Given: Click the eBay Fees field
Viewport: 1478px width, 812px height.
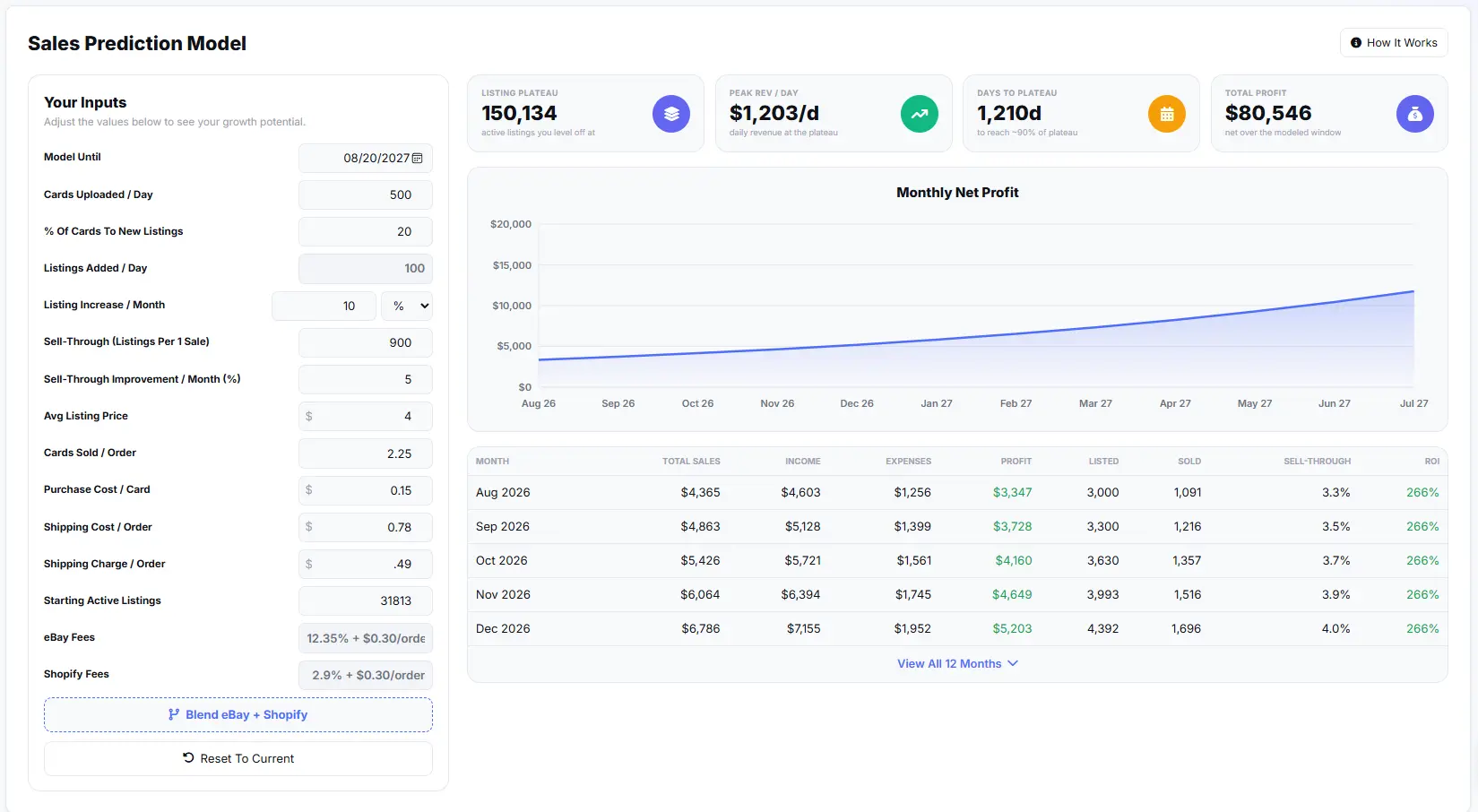Looking at the screenshot, I should point(366,638).
